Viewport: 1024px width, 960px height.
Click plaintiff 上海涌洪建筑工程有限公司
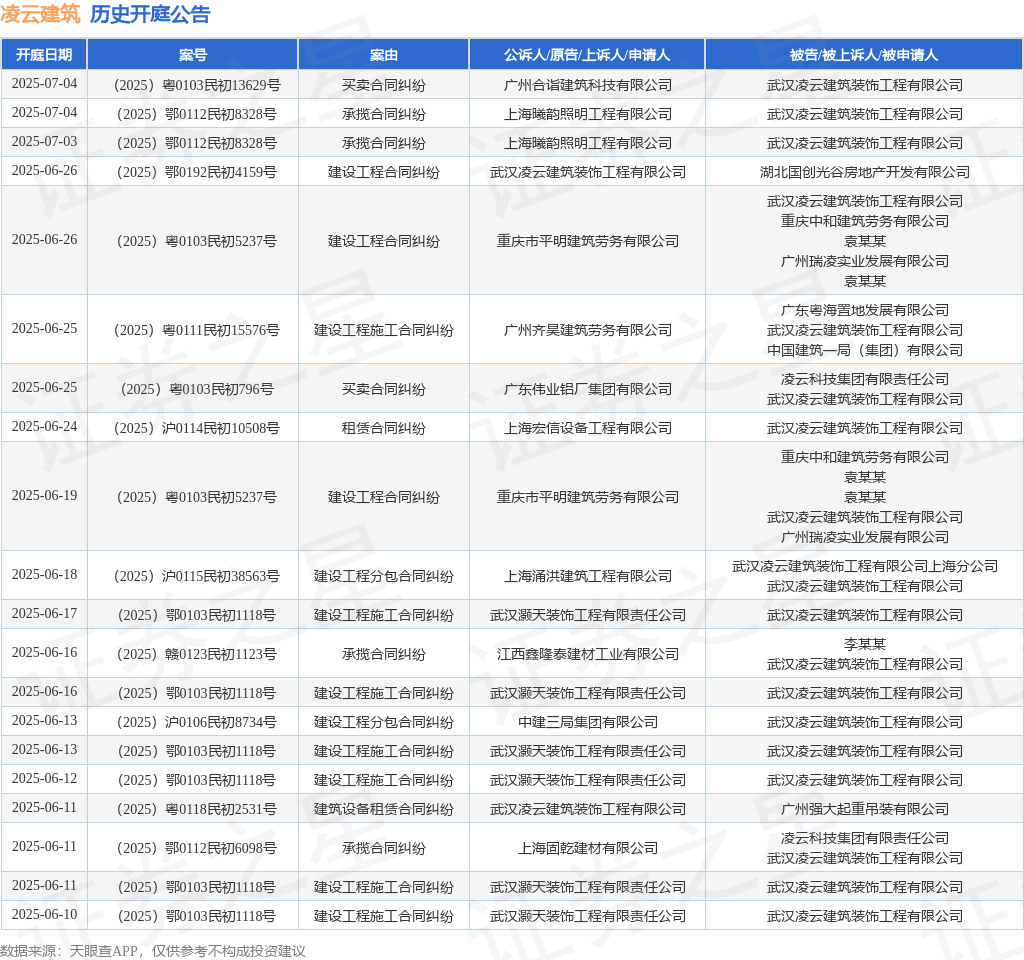coord(588,576)
